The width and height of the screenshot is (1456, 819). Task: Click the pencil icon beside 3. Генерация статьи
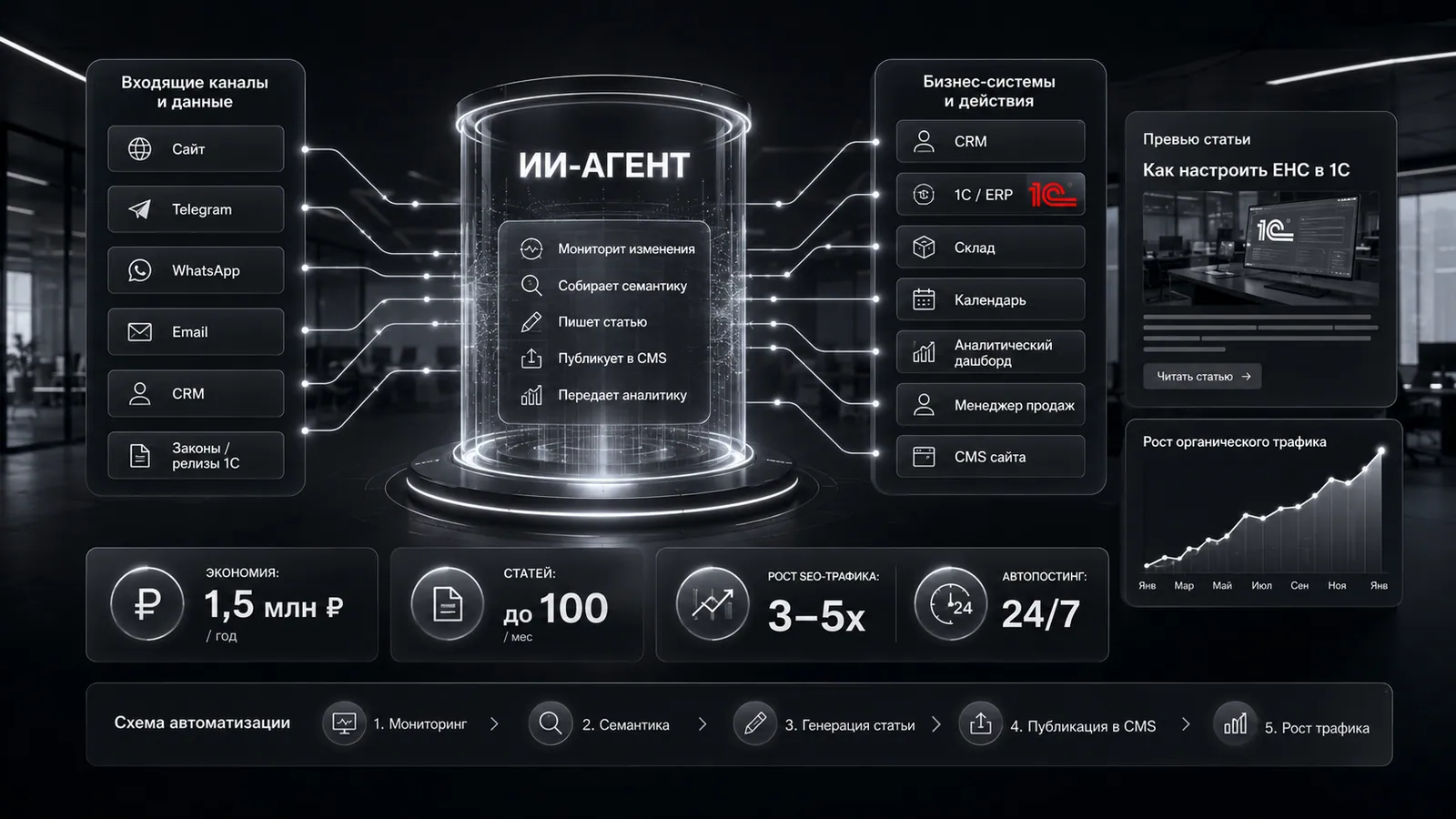click(x=754, y=723)
